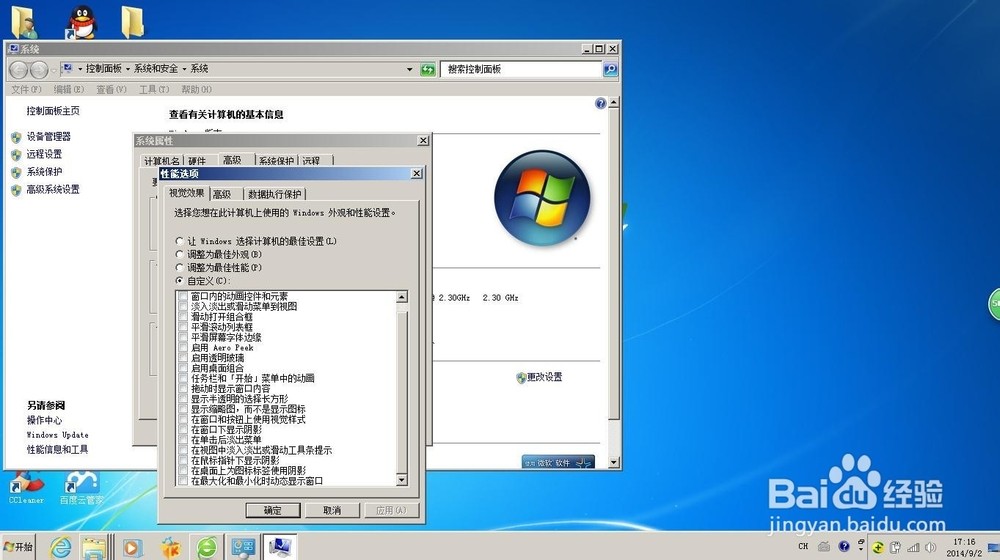Open the 百度云管家 desktop shortcut

81,487
